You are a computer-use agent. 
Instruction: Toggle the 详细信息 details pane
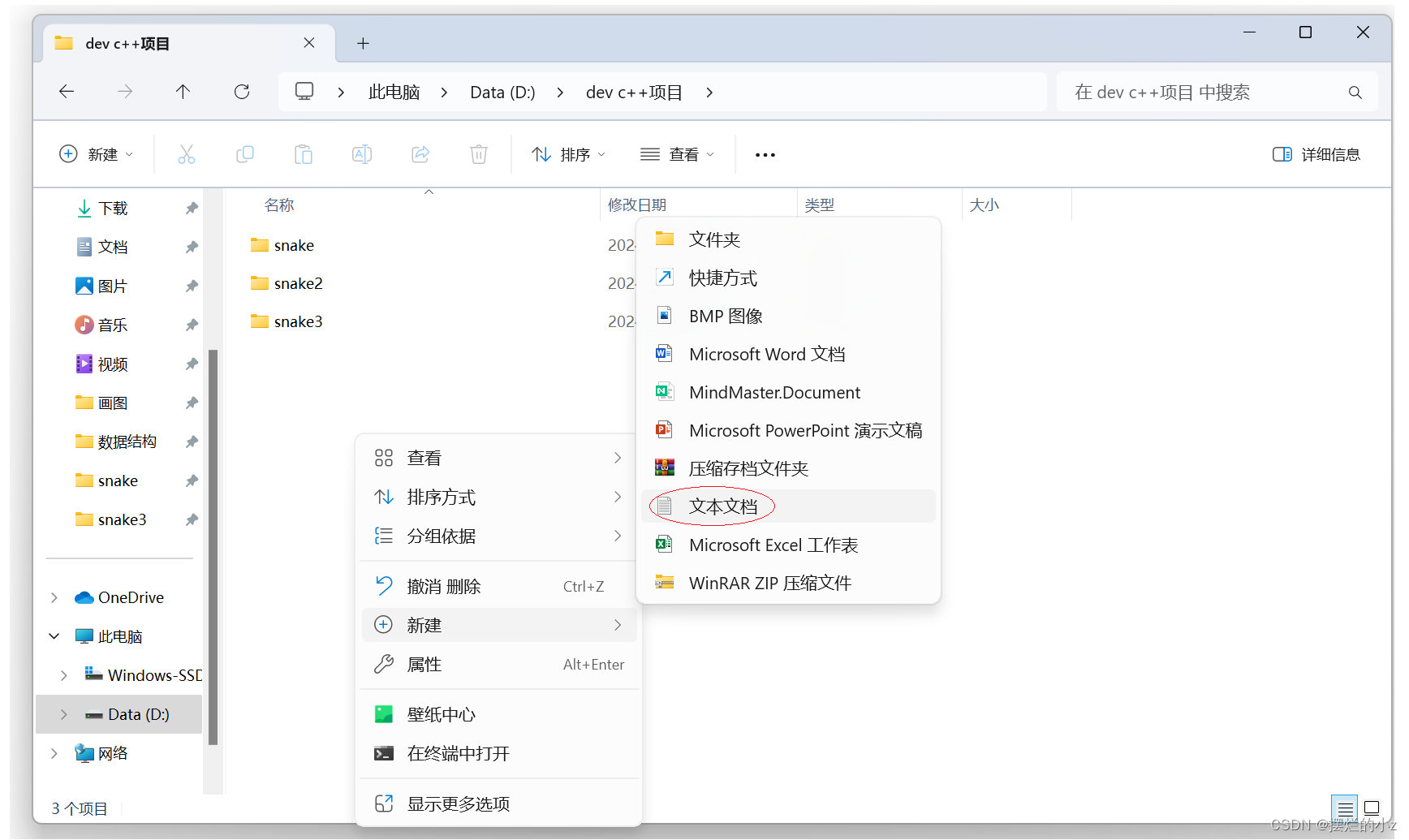coord(1316,154)
